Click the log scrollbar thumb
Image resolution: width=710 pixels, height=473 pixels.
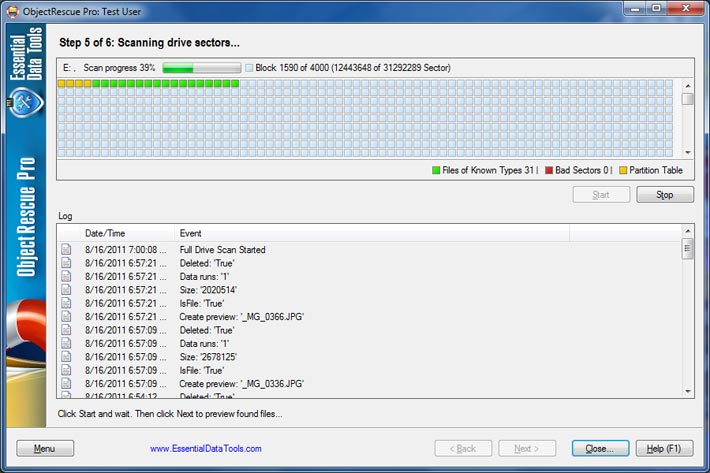(x=687, y=249)
